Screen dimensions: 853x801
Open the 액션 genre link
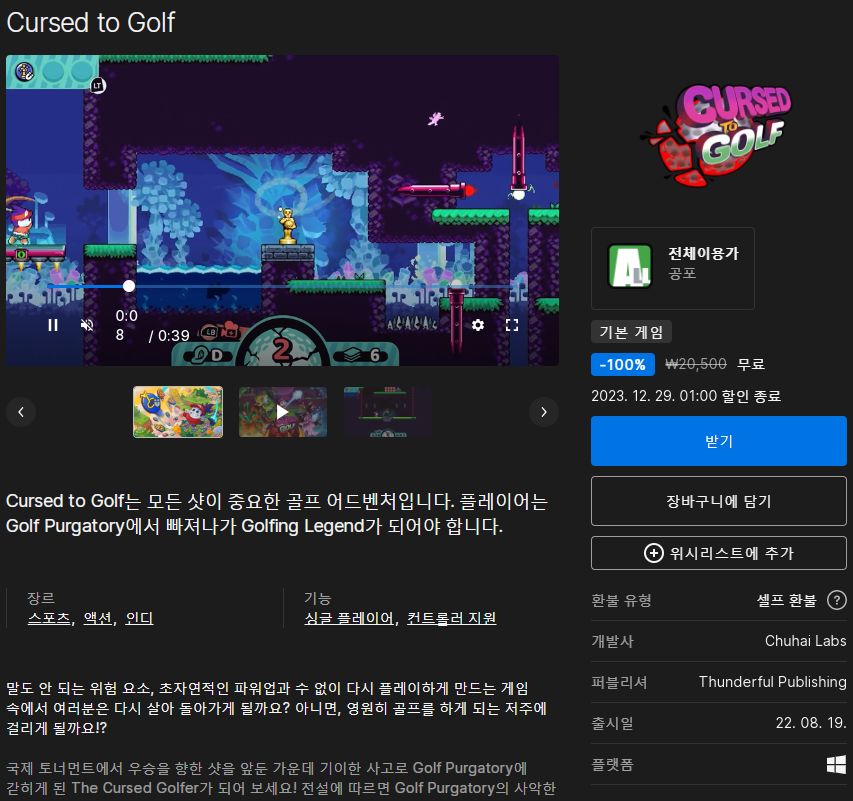(x=98, y=618)
